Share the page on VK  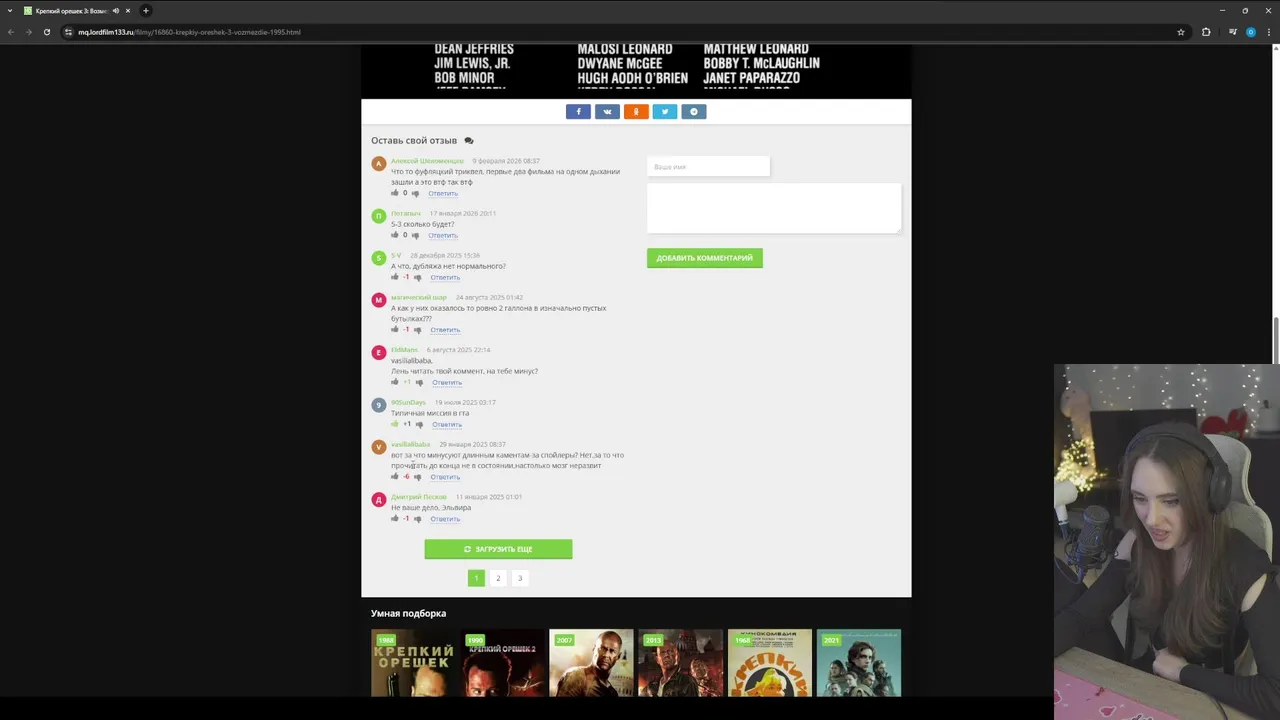[x=607, y=111]
